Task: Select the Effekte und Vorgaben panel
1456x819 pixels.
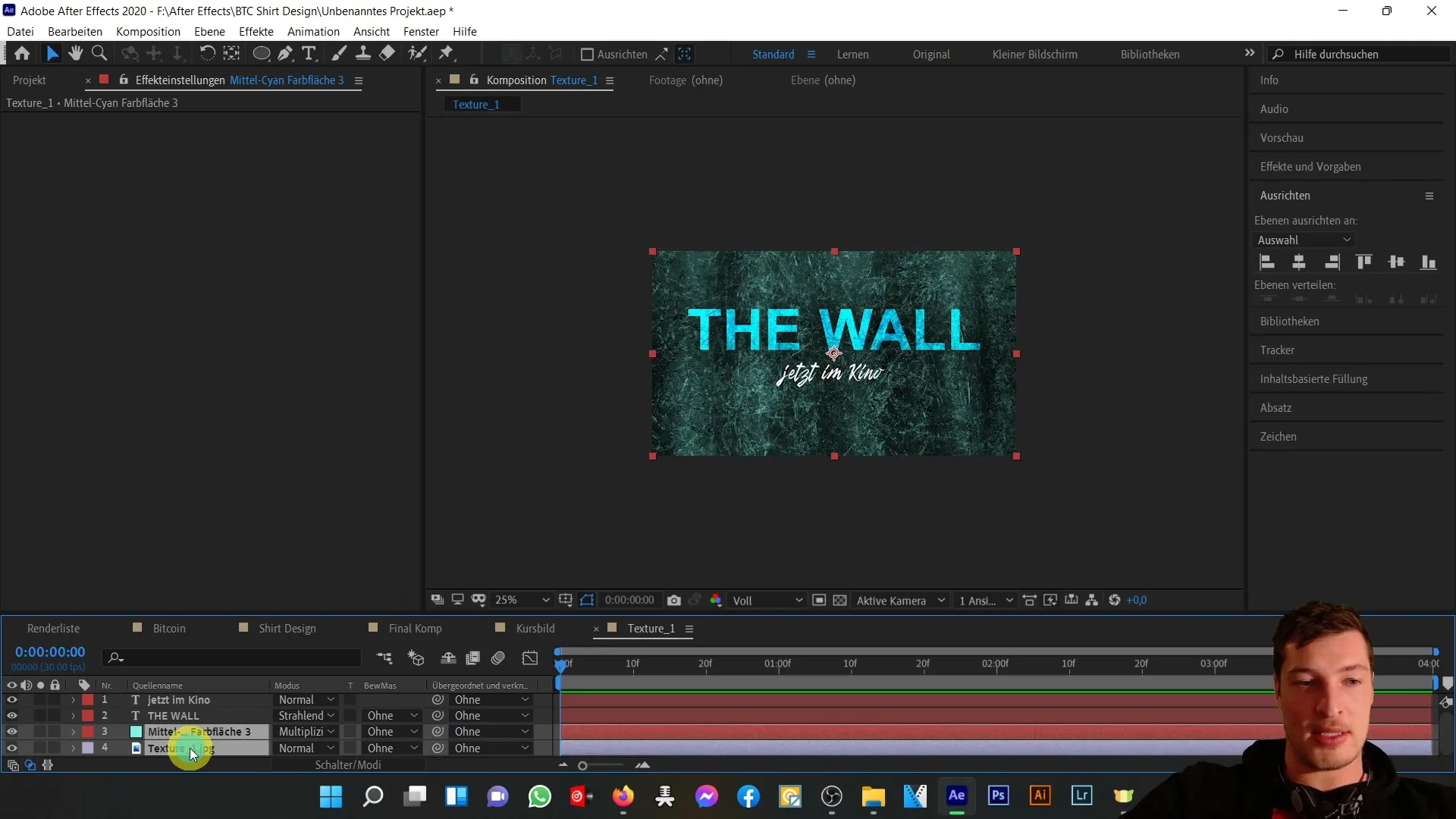Action: [1310, 166]
